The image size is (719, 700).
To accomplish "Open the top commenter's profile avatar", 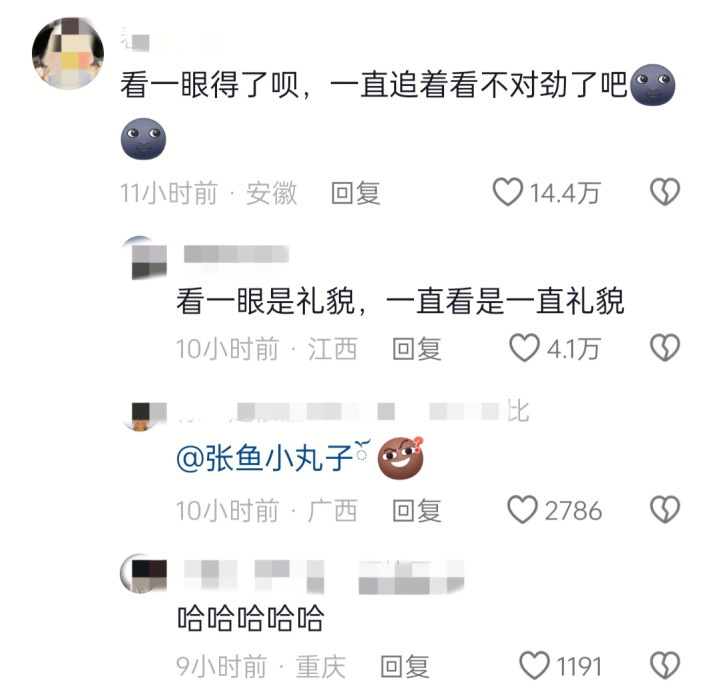I will pos(68,53).
